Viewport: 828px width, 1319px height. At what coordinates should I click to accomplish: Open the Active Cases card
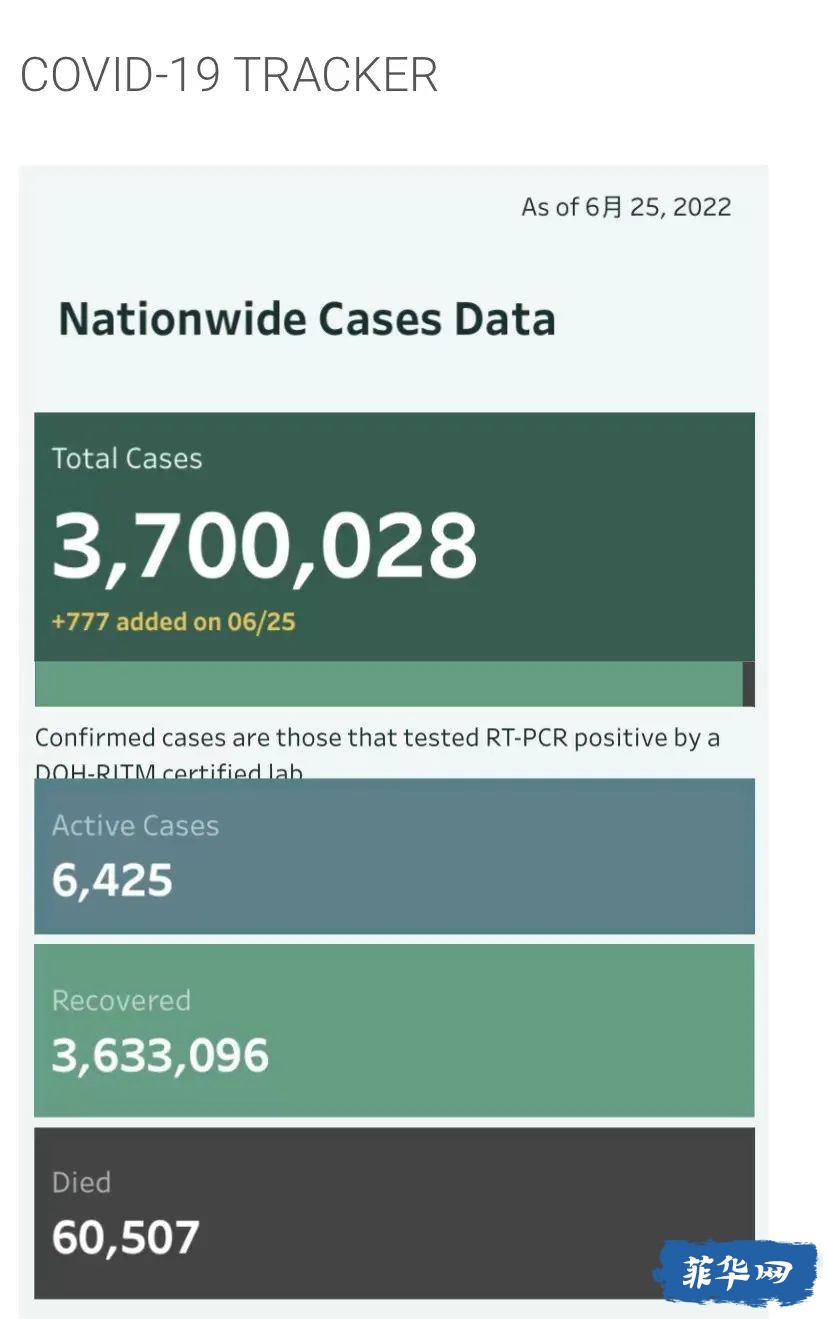click(394, 856)
